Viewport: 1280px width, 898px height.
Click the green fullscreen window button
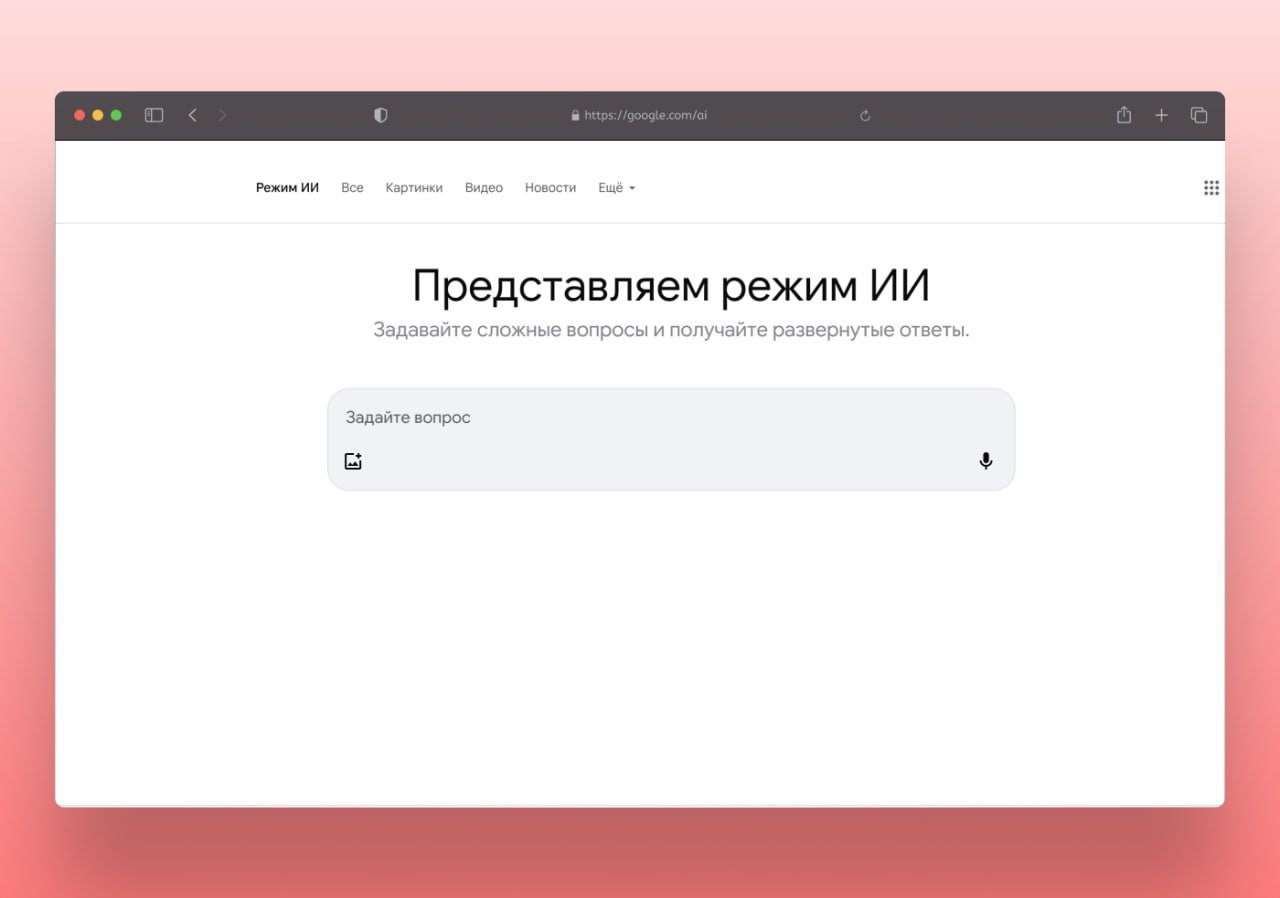(116, 116)
